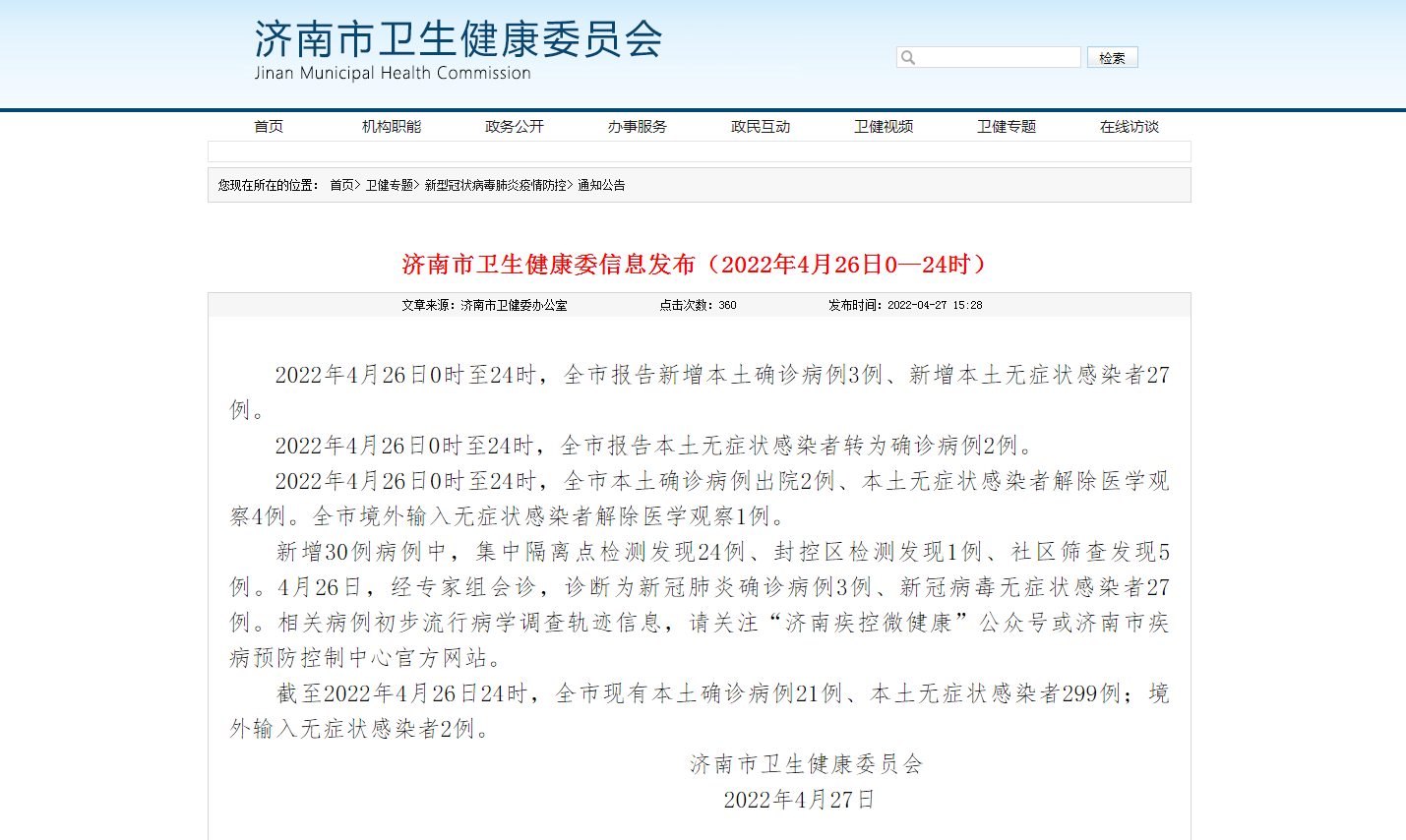Open the 卫健专题 menu item
1406x840 pixels.
1007,126
